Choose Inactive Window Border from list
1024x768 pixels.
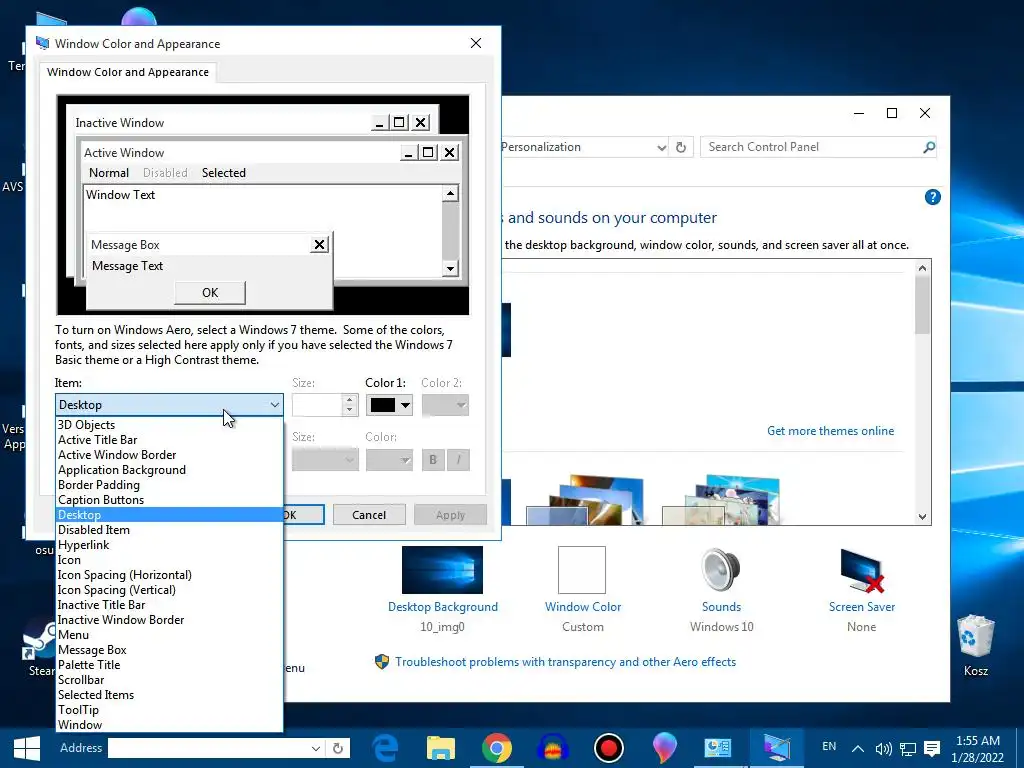coord(169,620)
